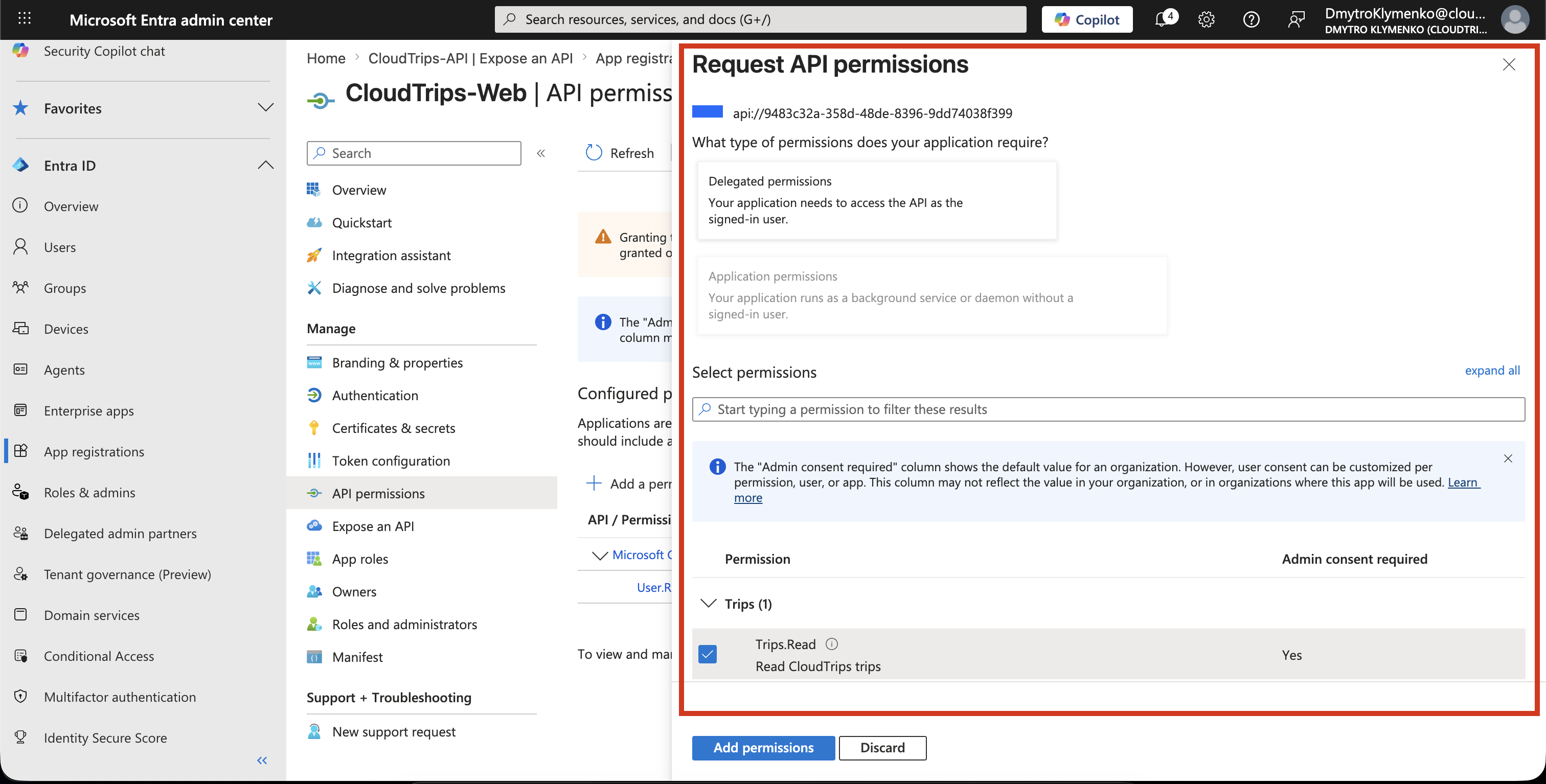Click Add a permission plus button
The image size is (1546, 784).
coord(628,483)
